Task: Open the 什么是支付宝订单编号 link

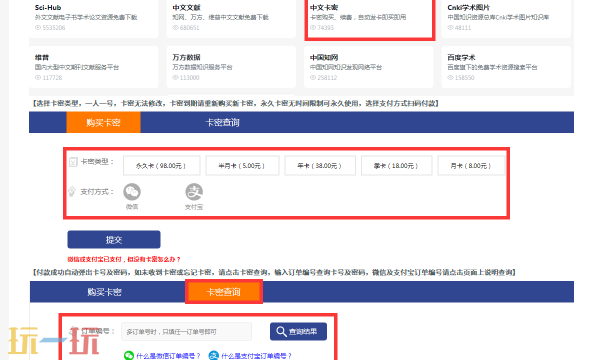Action: (x=256, y=356)
